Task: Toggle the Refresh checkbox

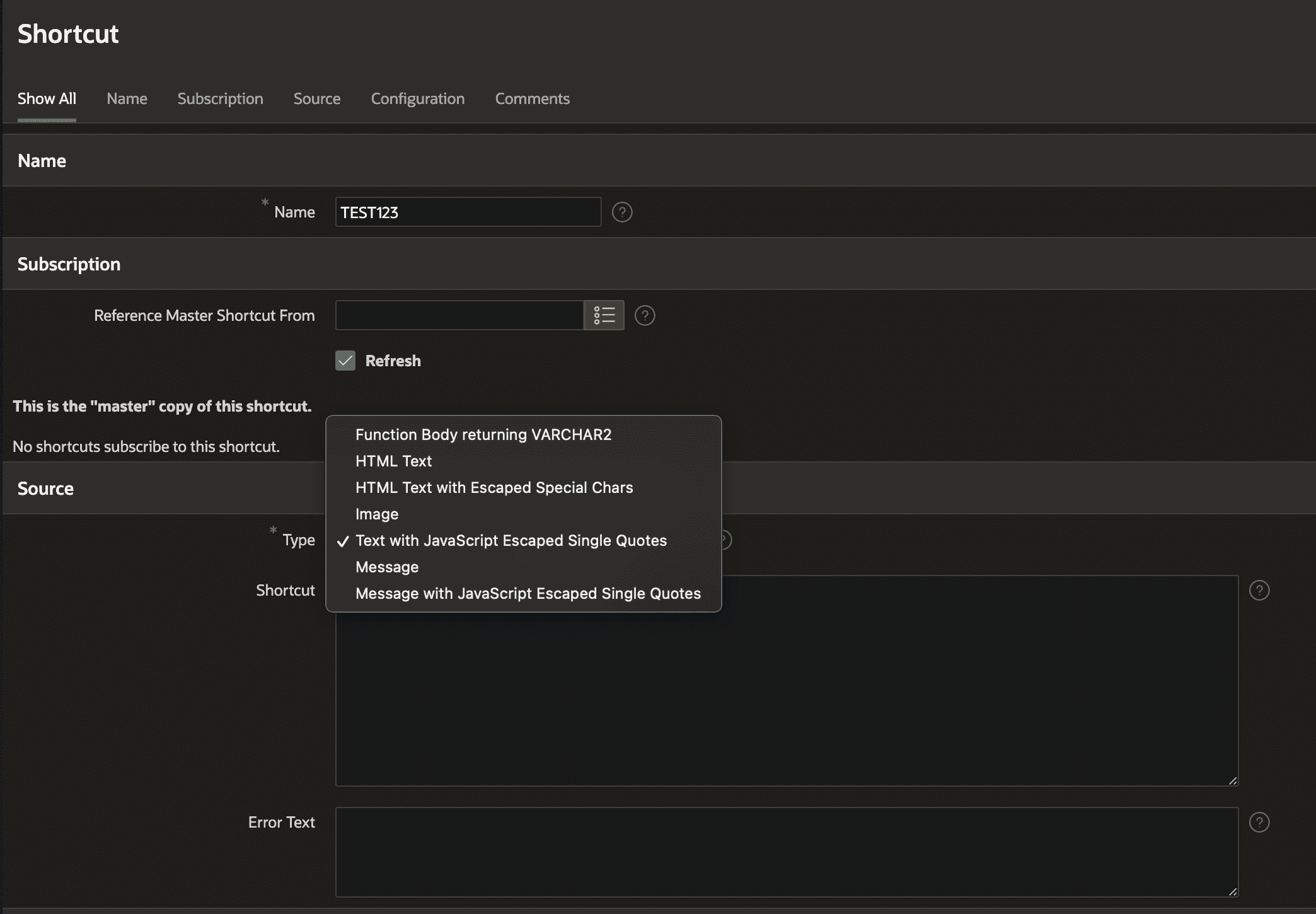Action: [x=345, y=361]
